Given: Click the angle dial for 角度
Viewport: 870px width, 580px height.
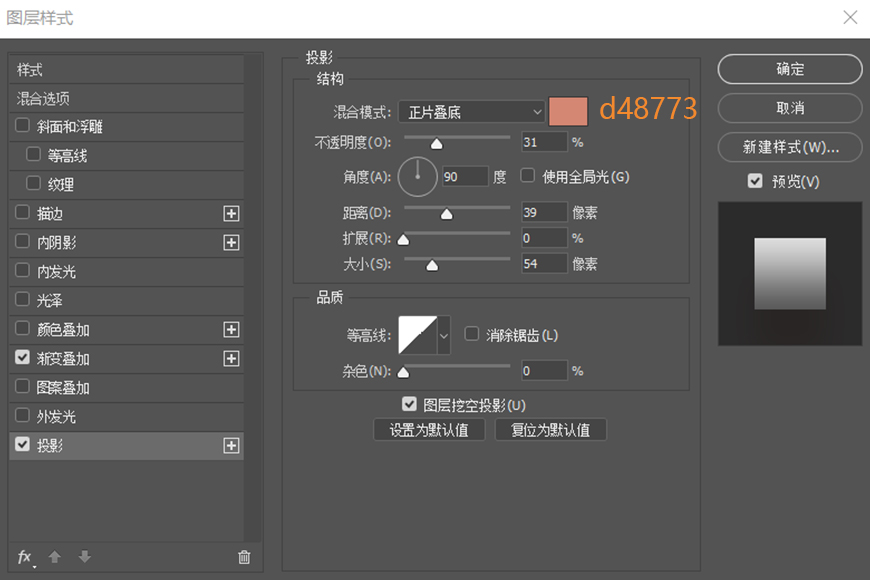Looking at the screenshot, I should click(x=417, y=176).
